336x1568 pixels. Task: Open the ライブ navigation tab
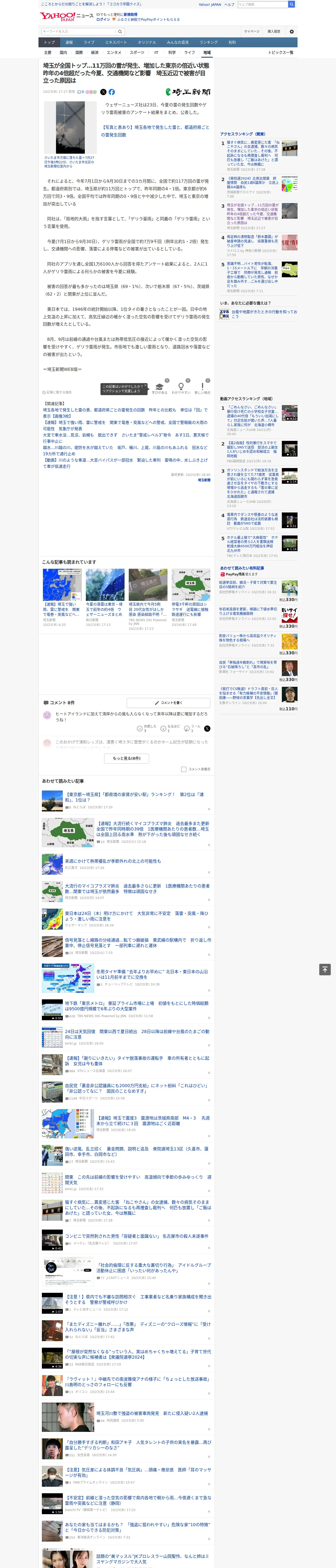tap(89, 43)
